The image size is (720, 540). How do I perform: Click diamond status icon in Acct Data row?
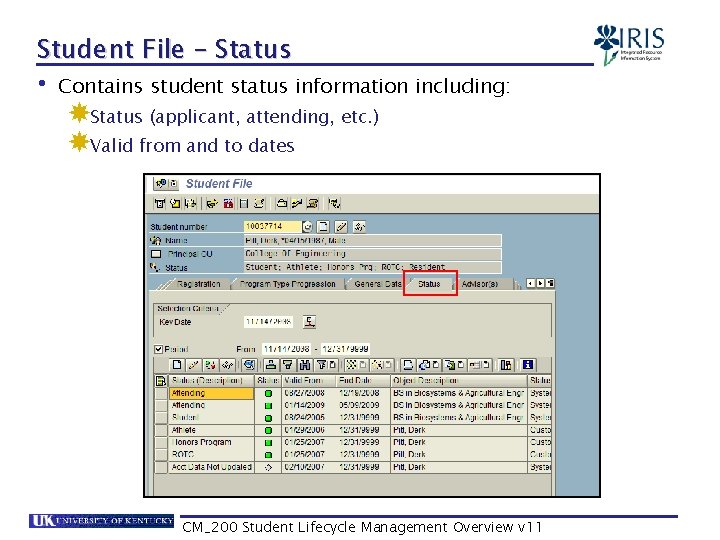tap(268, 467)
